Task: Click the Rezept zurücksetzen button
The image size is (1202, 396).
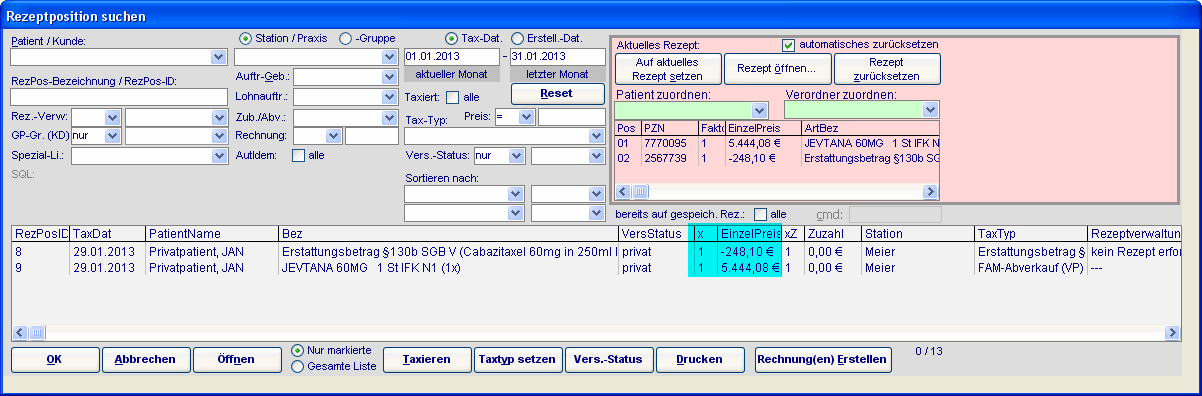Action: 887,69
